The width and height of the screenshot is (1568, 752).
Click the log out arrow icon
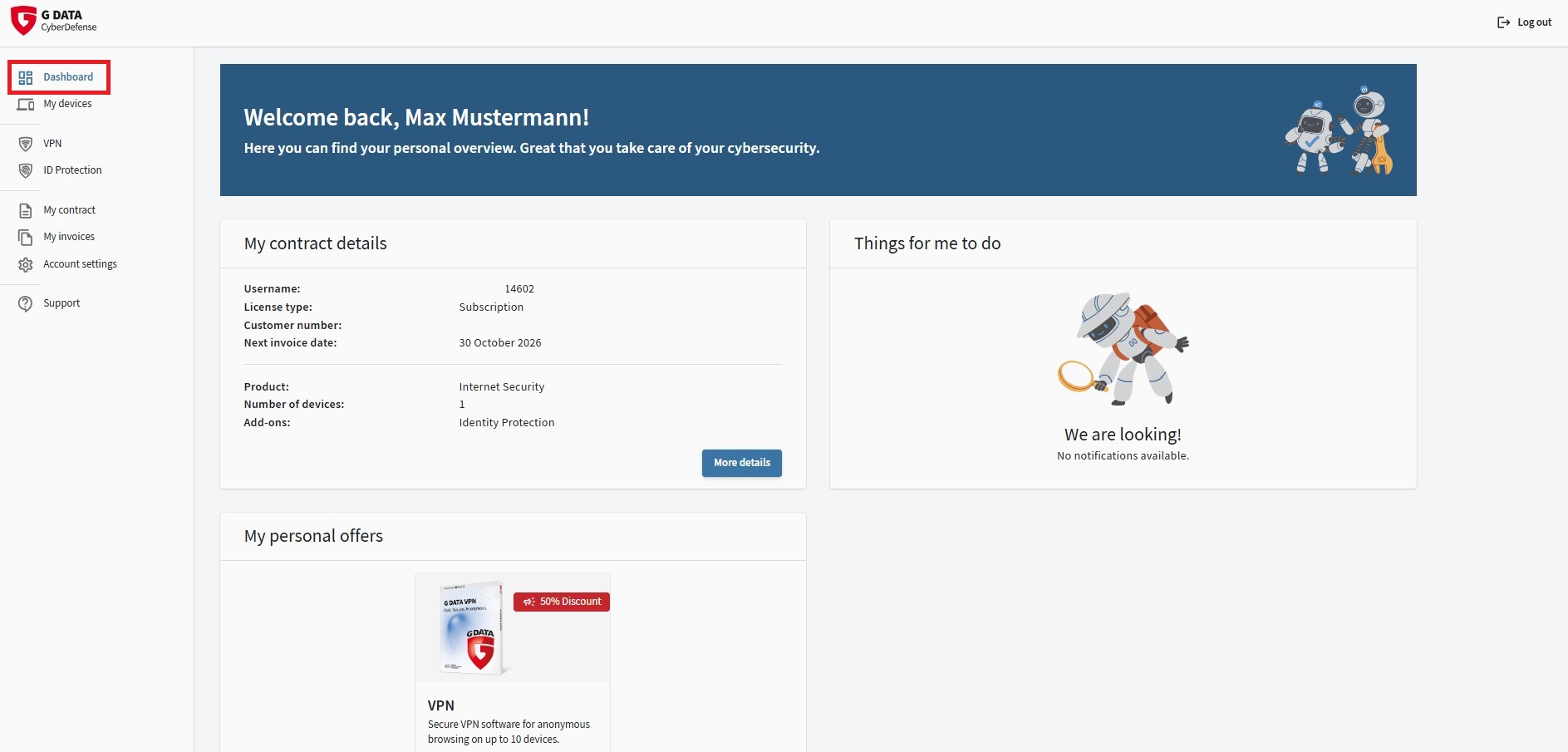pos(1503,22)
